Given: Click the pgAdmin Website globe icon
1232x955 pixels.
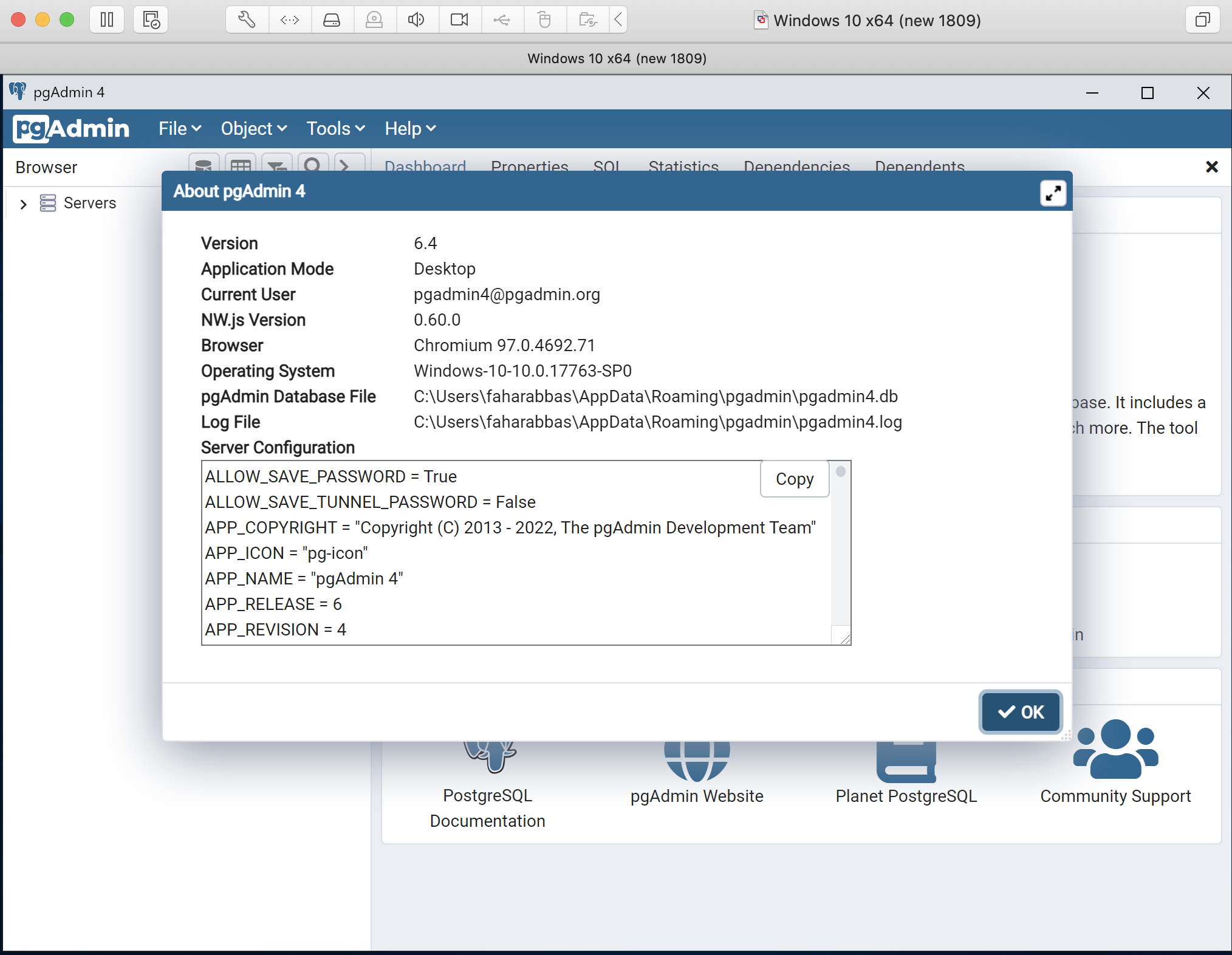Looking at the screenshot, I should point(697,762).
